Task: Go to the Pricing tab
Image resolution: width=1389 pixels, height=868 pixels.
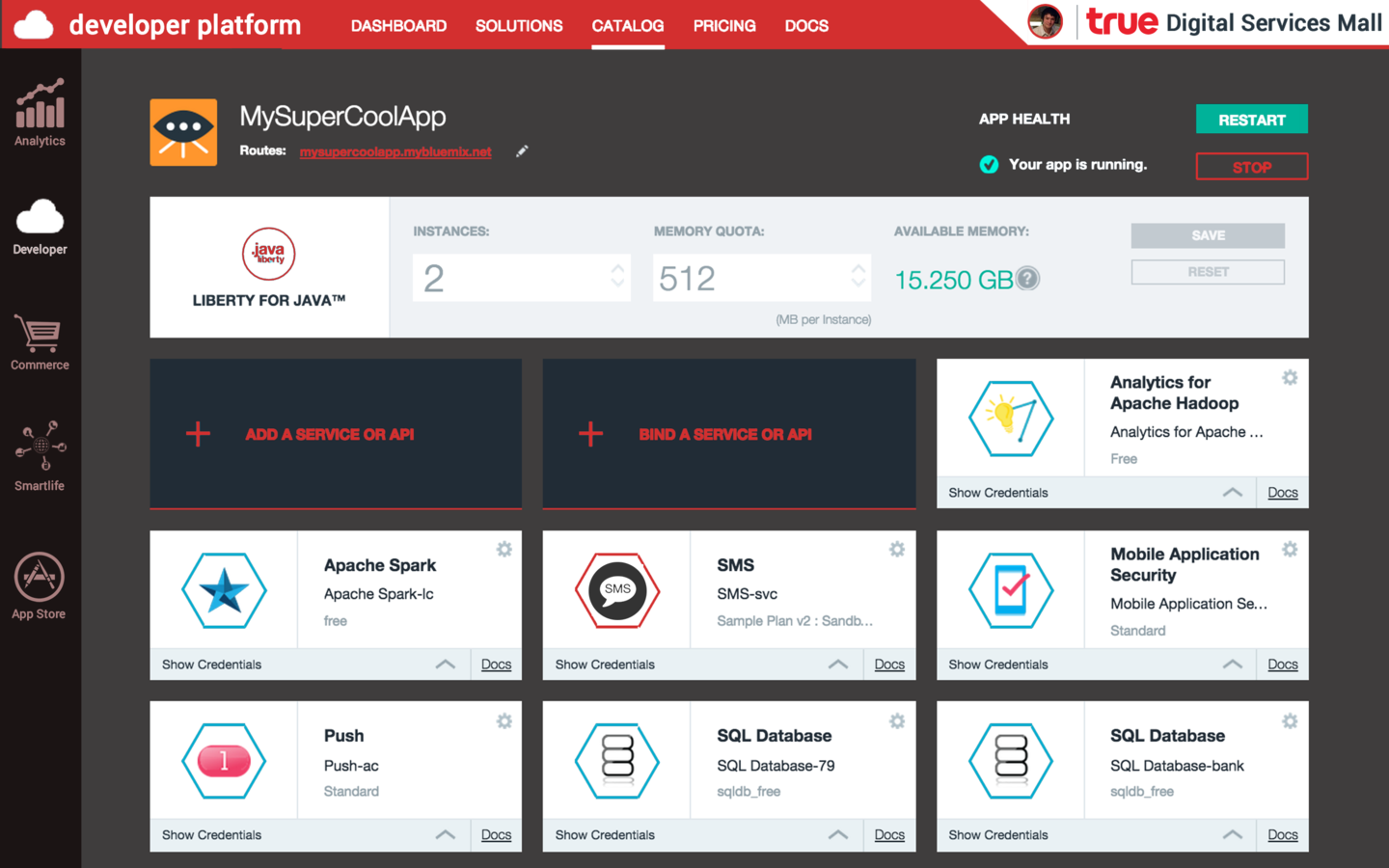Action: (x=724, y=26)
